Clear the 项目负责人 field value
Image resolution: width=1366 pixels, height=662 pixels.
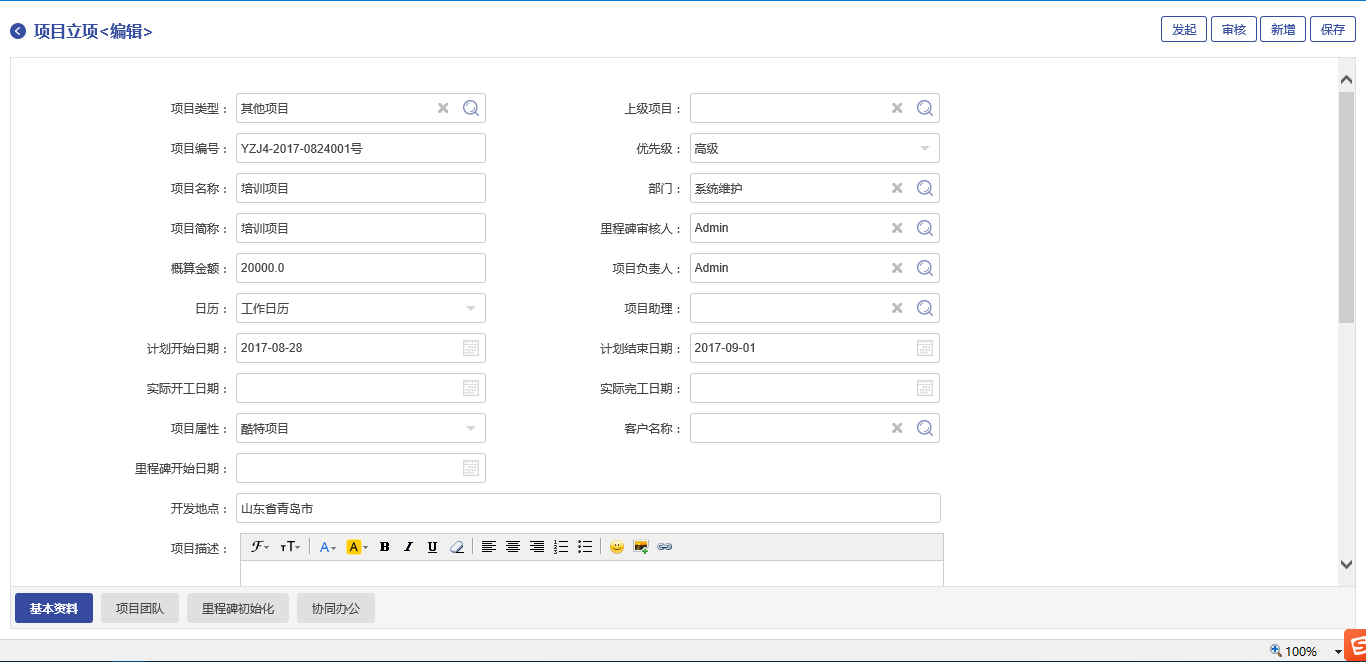tap(897, 268)
